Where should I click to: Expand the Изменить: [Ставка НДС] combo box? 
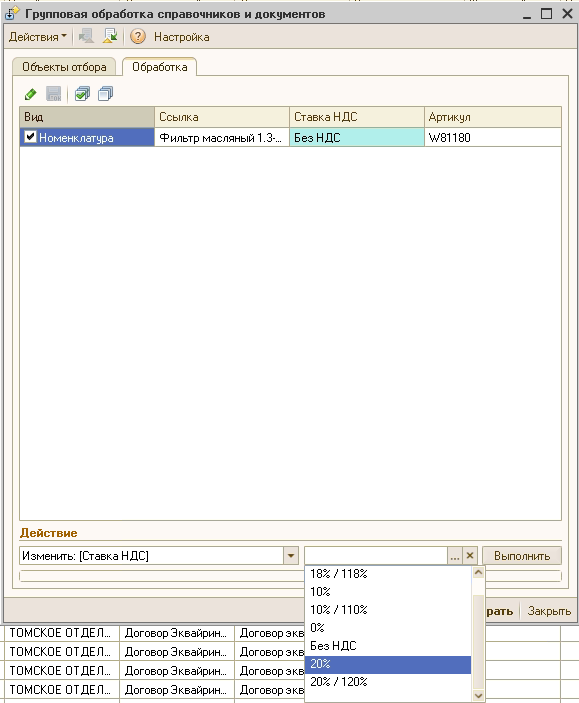pos(291,556)
